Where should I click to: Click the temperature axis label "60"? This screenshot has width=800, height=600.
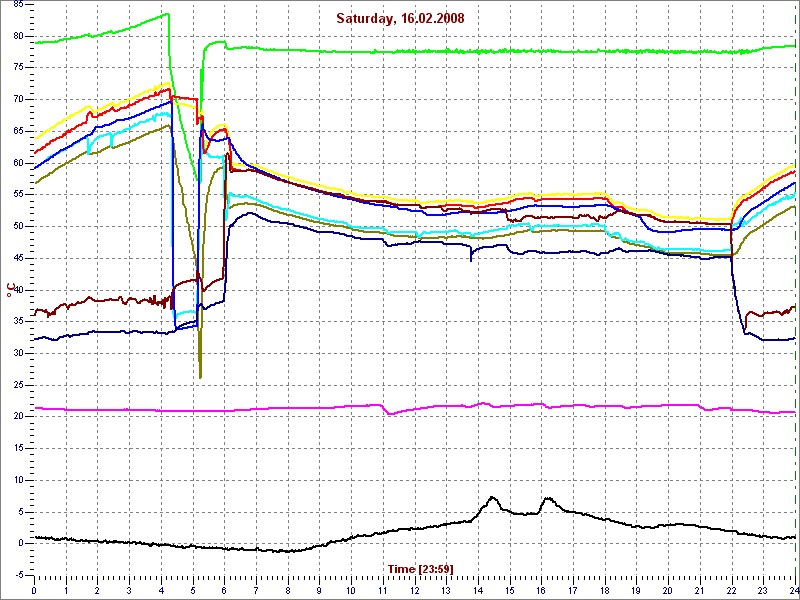pyautogui.click(x=18, y=163)
